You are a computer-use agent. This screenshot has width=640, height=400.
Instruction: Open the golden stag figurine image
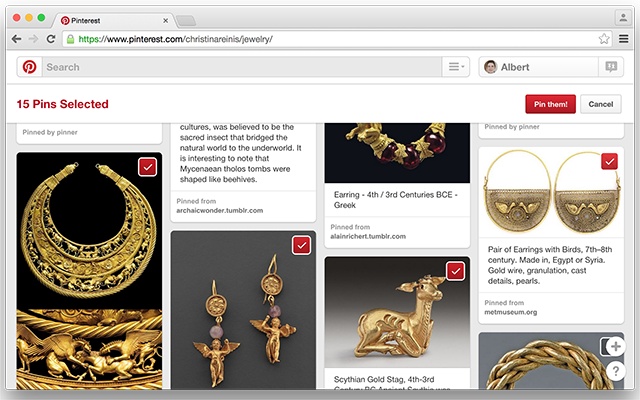[x=397, y=312]
